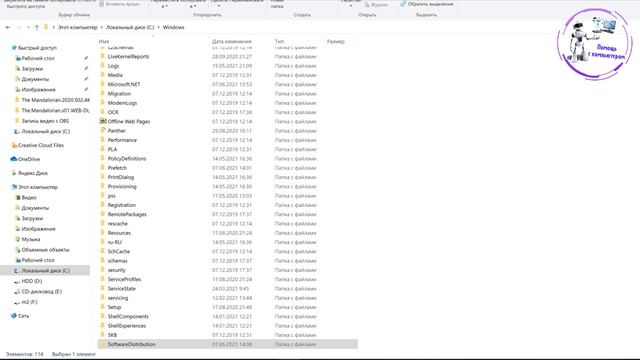Click Обратить выделение in the ribbon
This screenshot has width=640, height=360.
click(x=427, y=4)
